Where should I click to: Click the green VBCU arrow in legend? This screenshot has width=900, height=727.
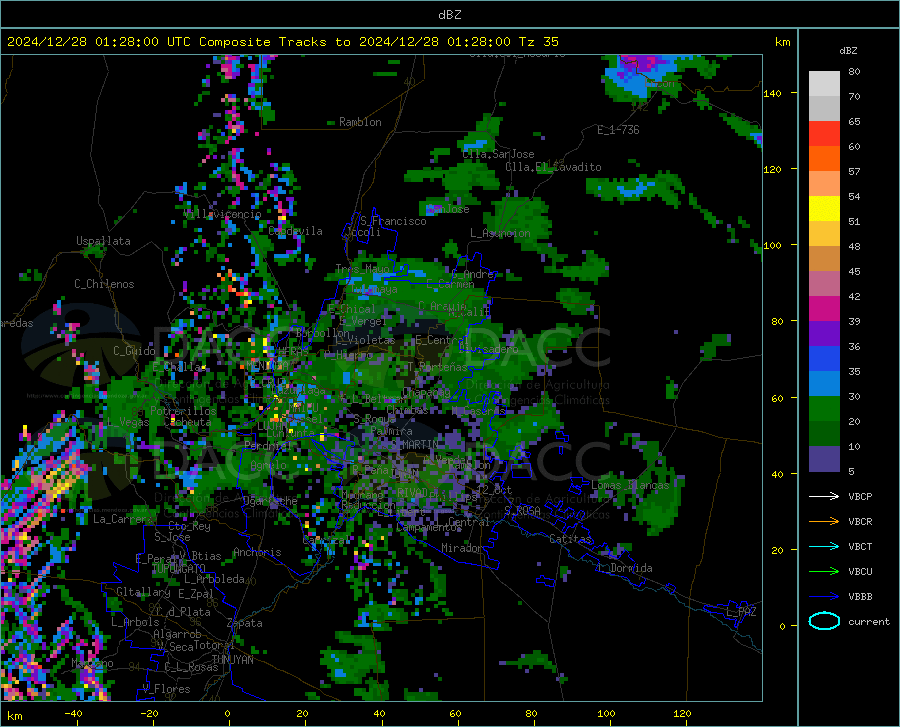point(824,572)
